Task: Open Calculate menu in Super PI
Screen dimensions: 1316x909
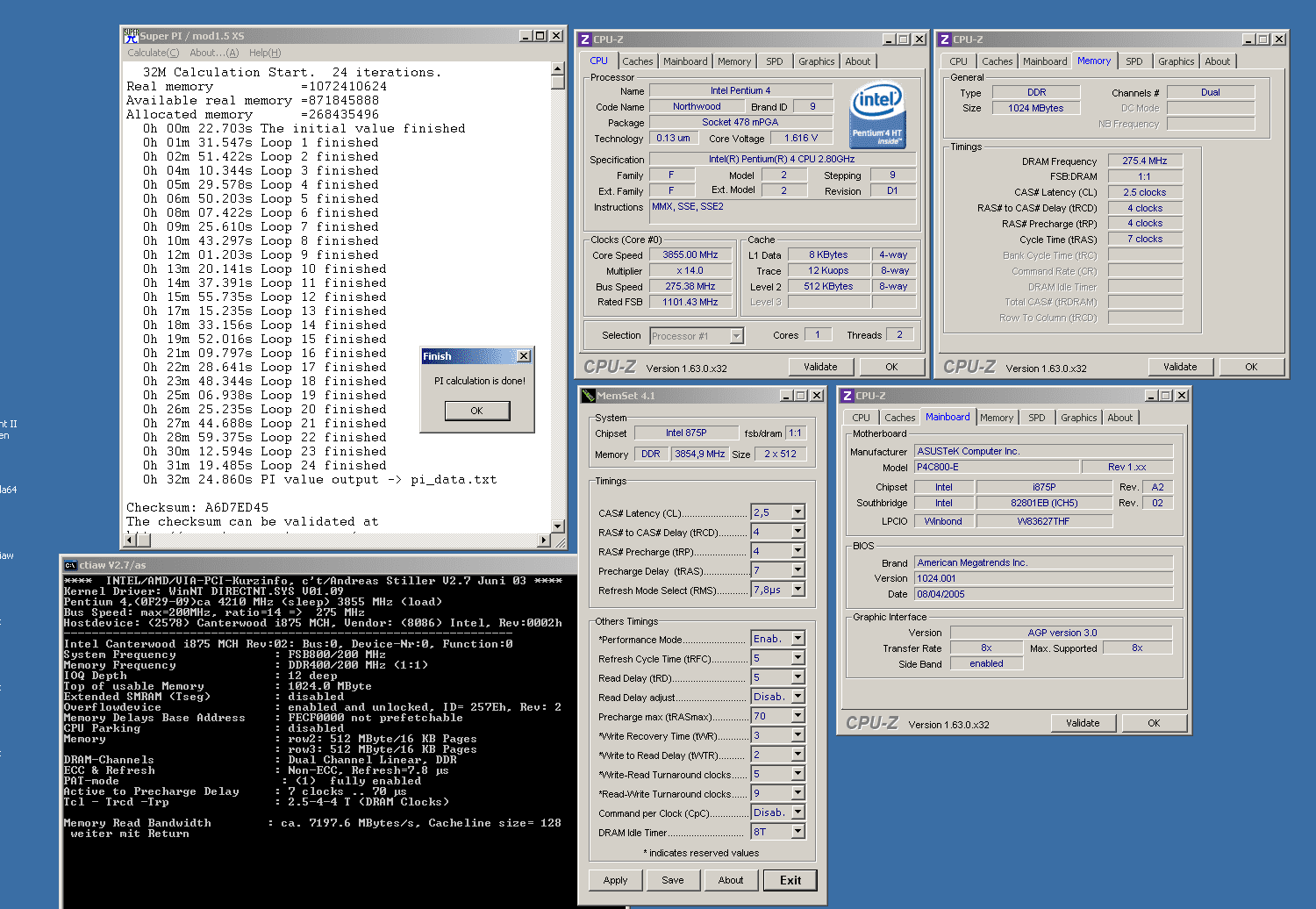Action: (153, 53)
